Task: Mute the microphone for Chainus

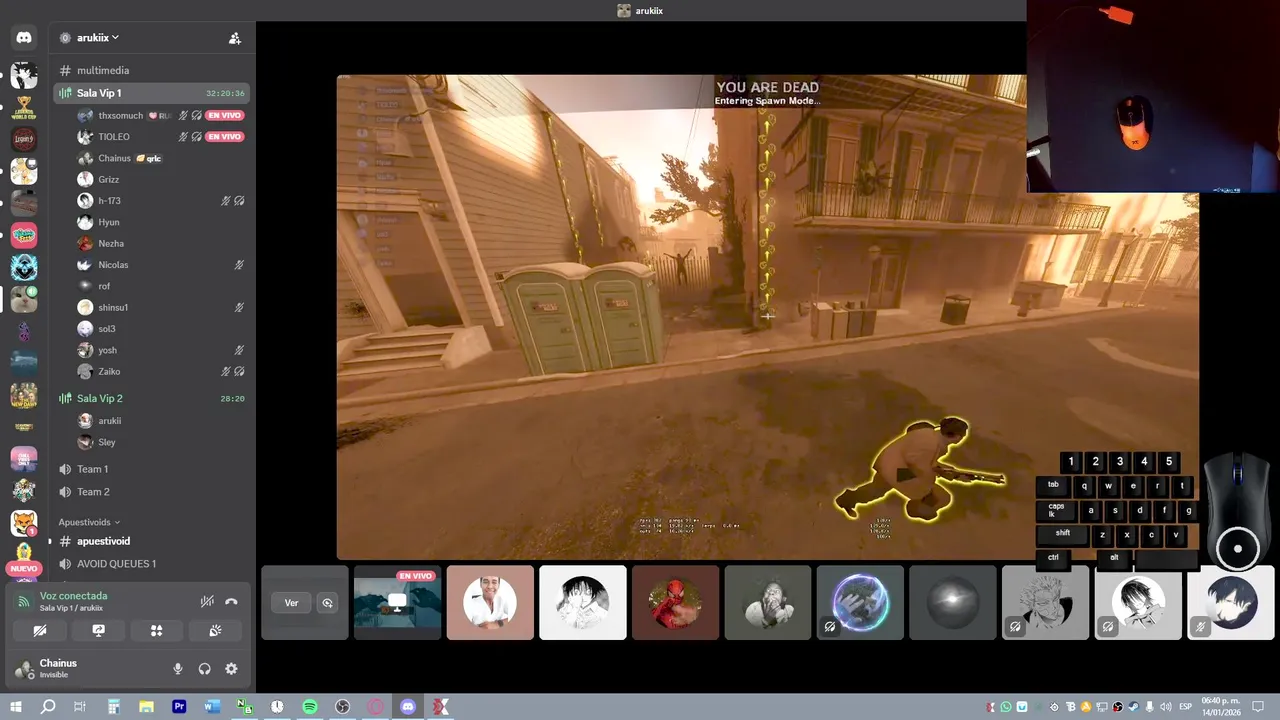Action: (x=178, y=669)
